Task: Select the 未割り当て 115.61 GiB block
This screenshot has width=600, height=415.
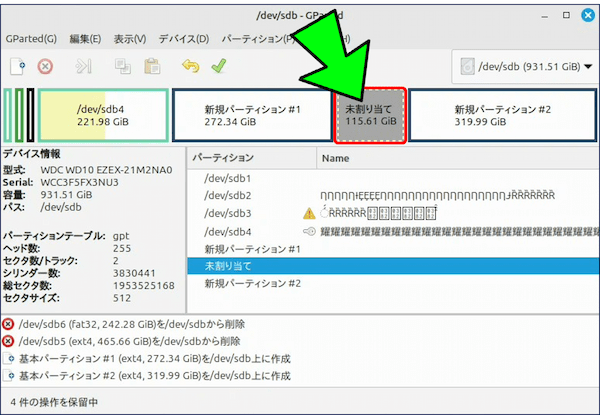Action: (370, 115)
